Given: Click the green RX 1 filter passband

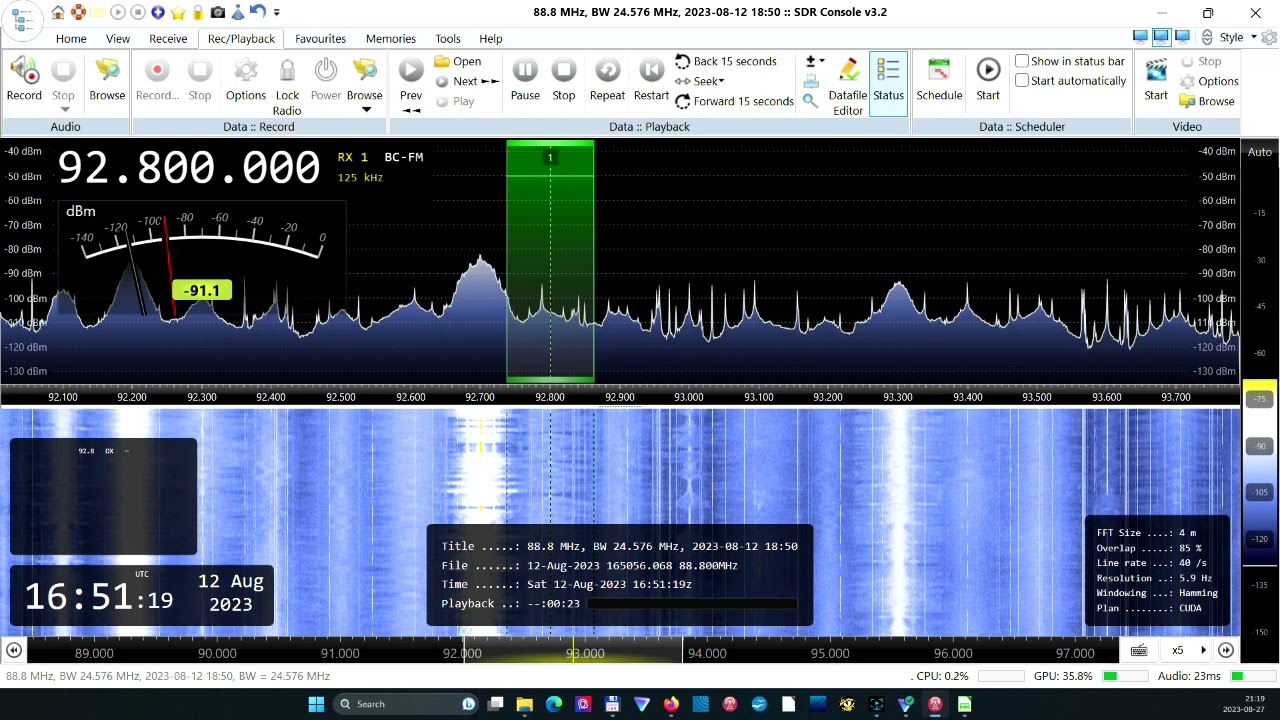Looking at the screenshot, I should pos(550,261).
